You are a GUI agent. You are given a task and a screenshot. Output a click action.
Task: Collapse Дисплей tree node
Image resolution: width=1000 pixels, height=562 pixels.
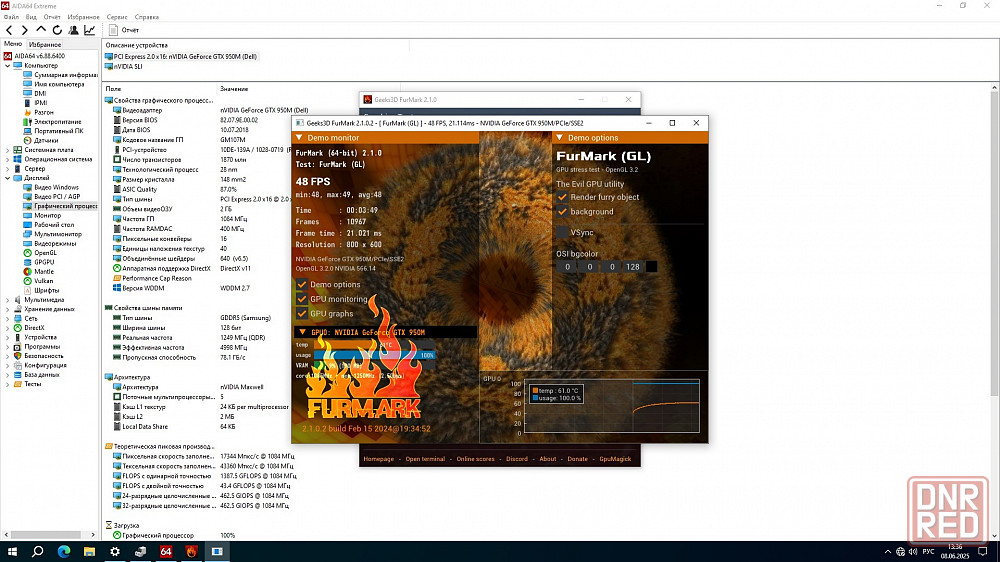tap(8, 178)
